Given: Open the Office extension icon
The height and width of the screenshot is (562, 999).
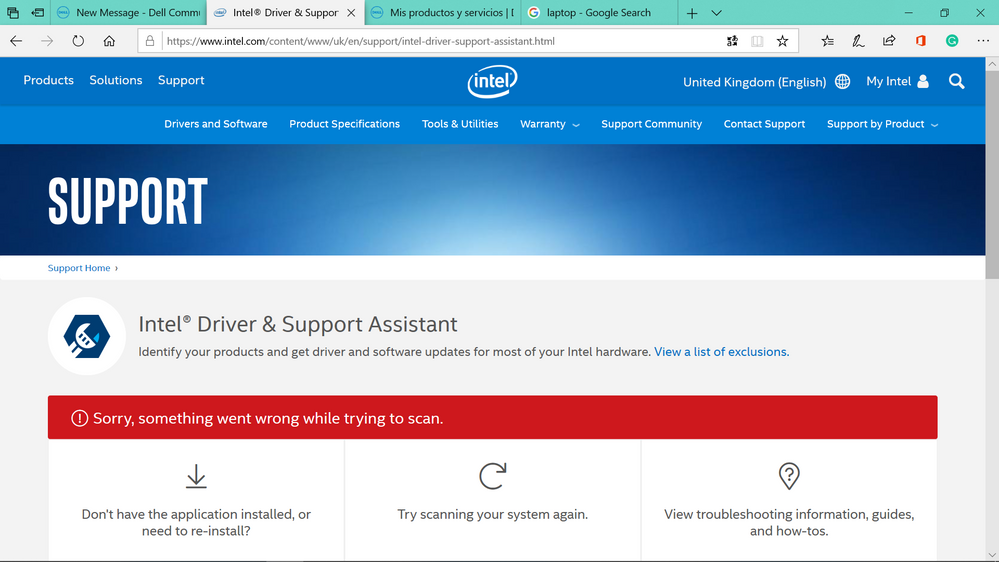Looking at the screenshot, I should pos(920,41).
